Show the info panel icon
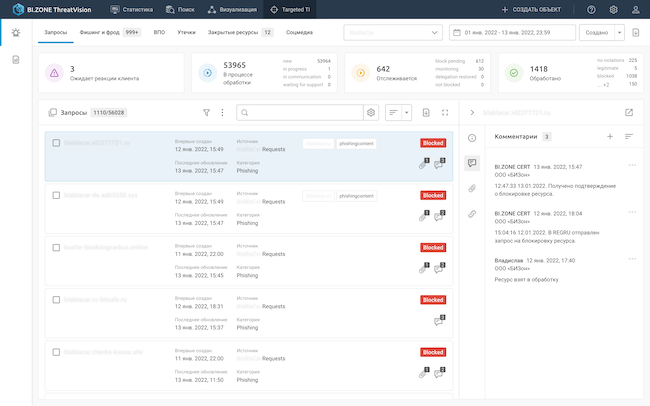The width and height of the screenshot is (650, 406). pos(472,137)
